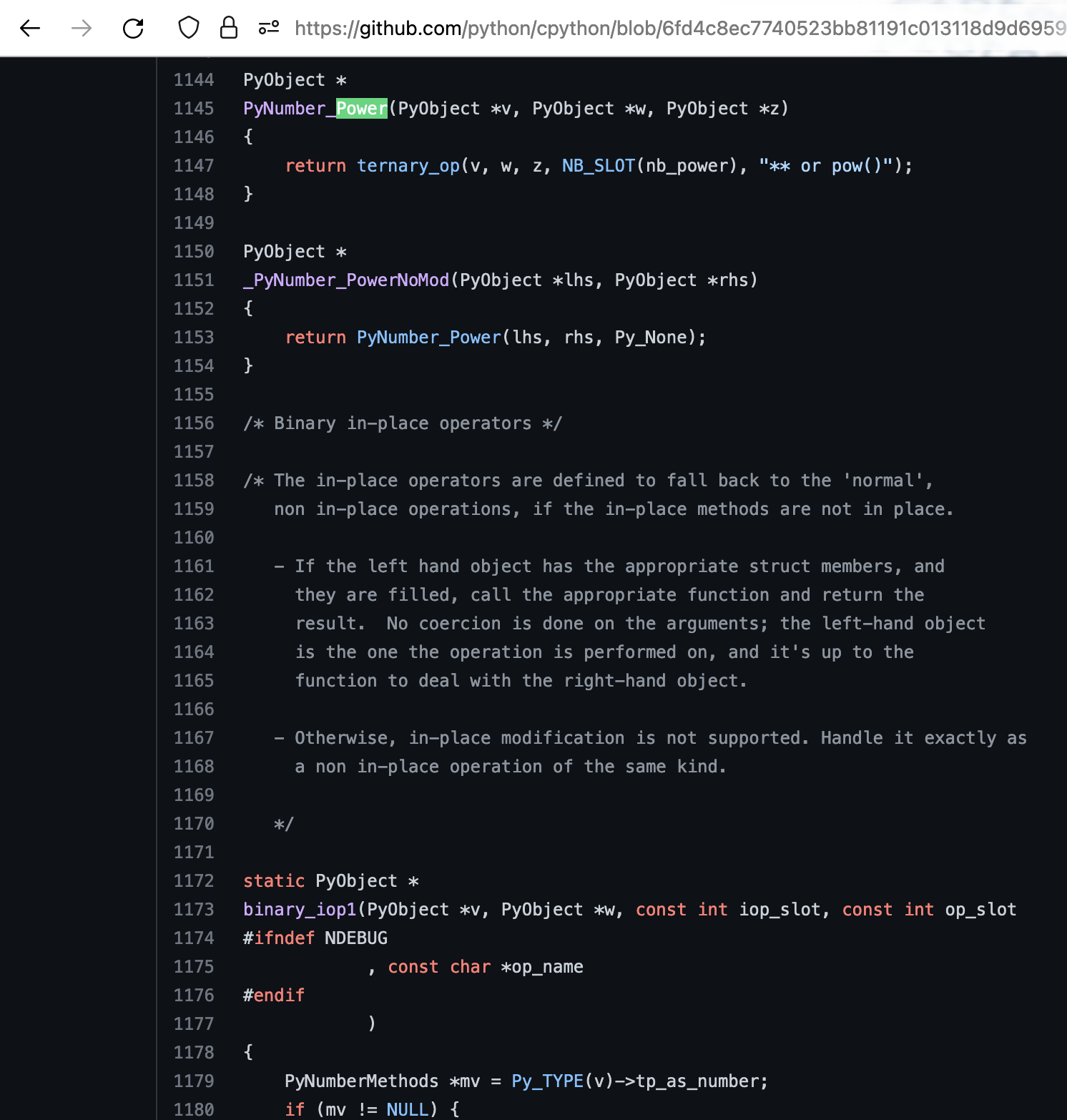Screen dimensions: 1067x1120
Task: Click the NULL constant on line 1180
Action: point(408,1110)
